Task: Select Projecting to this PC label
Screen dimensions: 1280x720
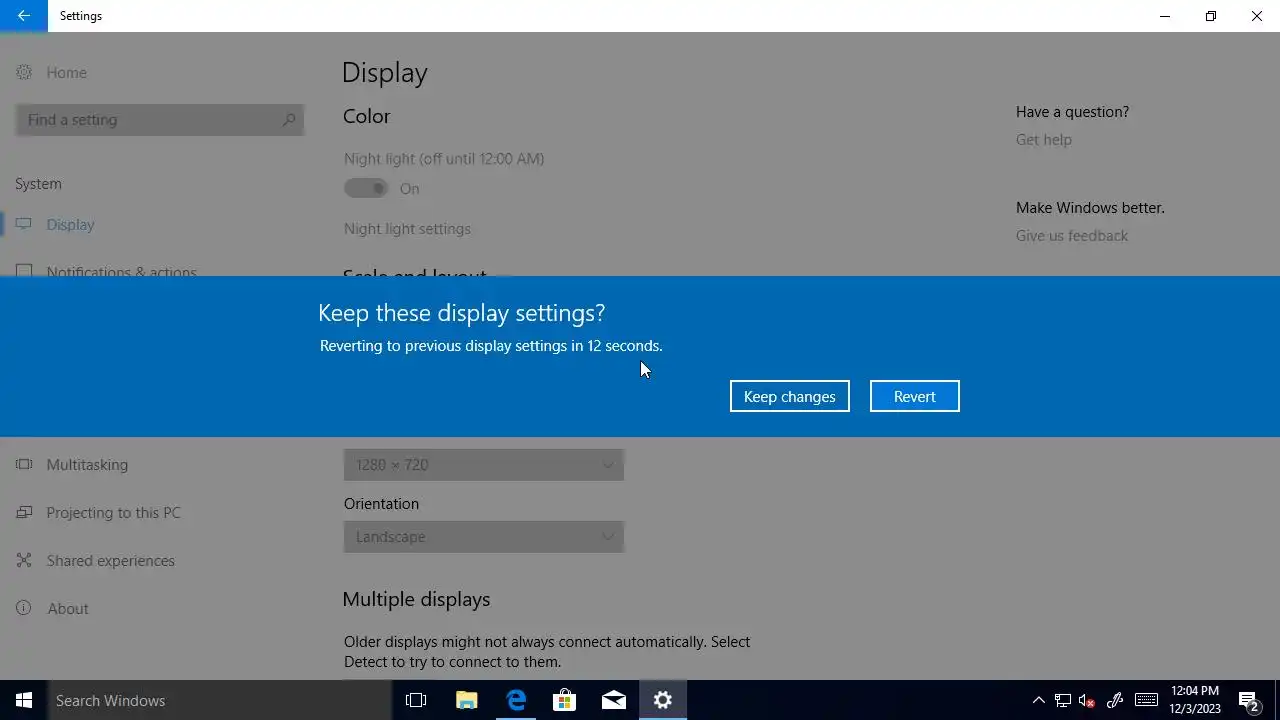Action: pos(113,512)
